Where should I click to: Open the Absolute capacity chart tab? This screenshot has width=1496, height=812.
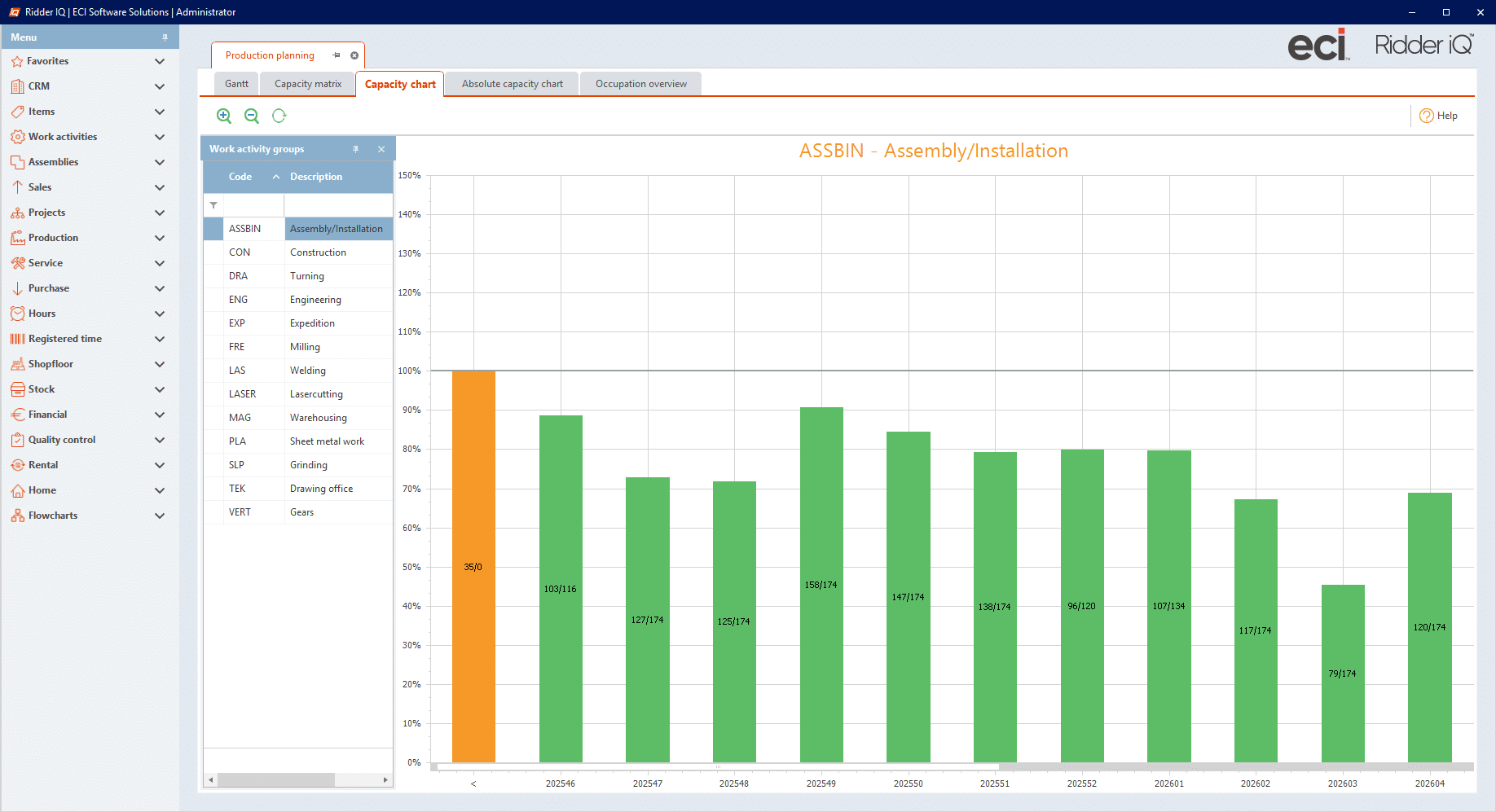coord(512,84)
